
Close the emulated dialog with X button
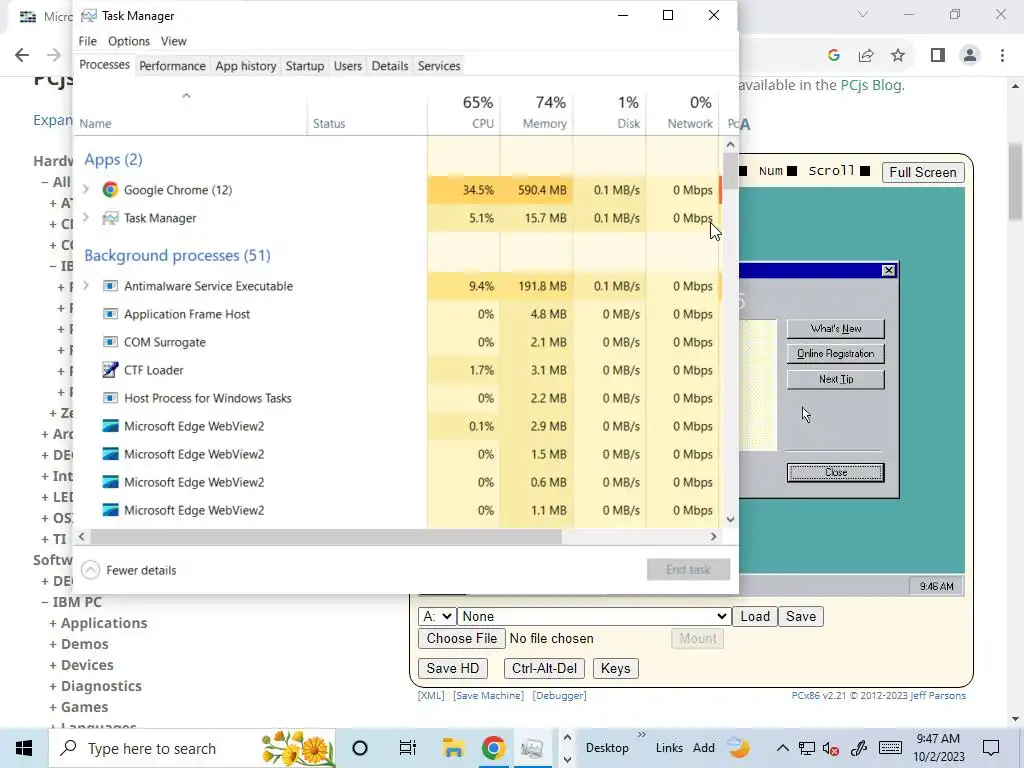[888, 270]
